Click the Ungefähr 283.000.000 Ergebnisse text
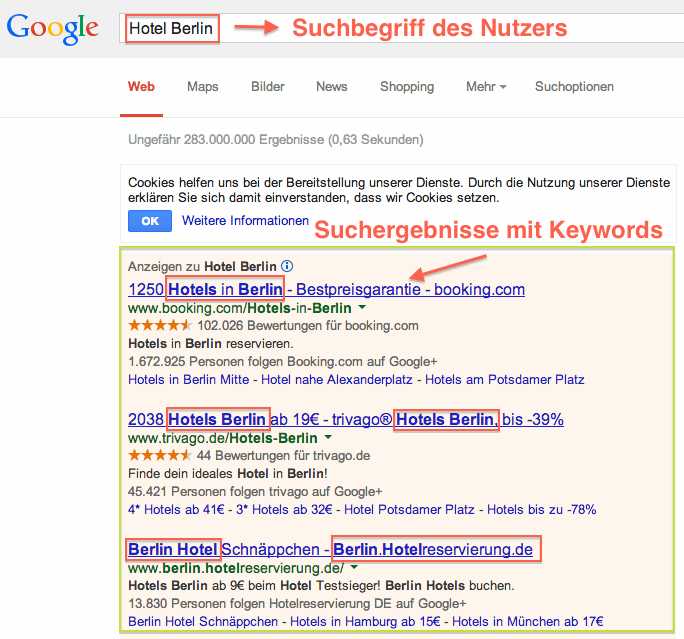684x639 pixels. [276, 140]
